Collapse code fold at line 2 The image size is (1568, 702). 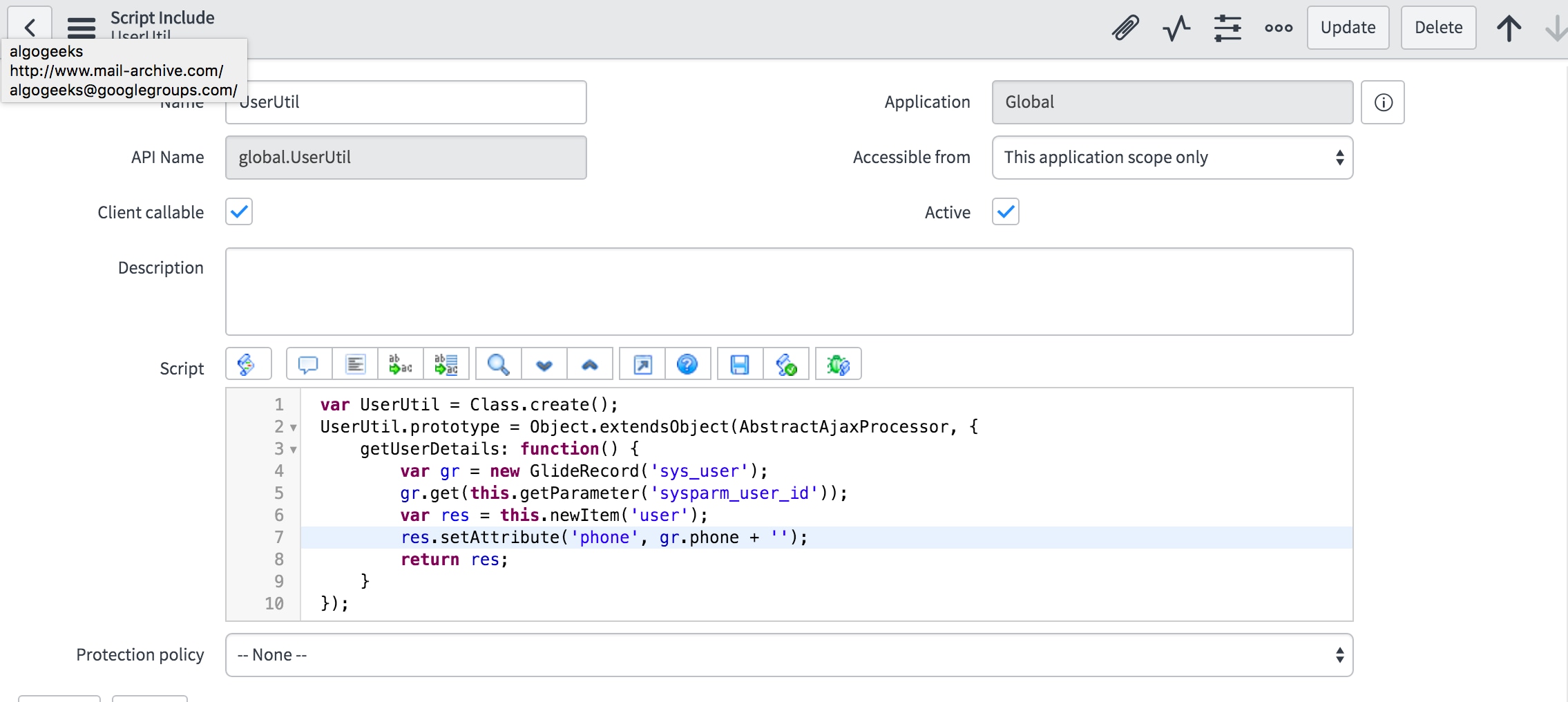point(294,428)
